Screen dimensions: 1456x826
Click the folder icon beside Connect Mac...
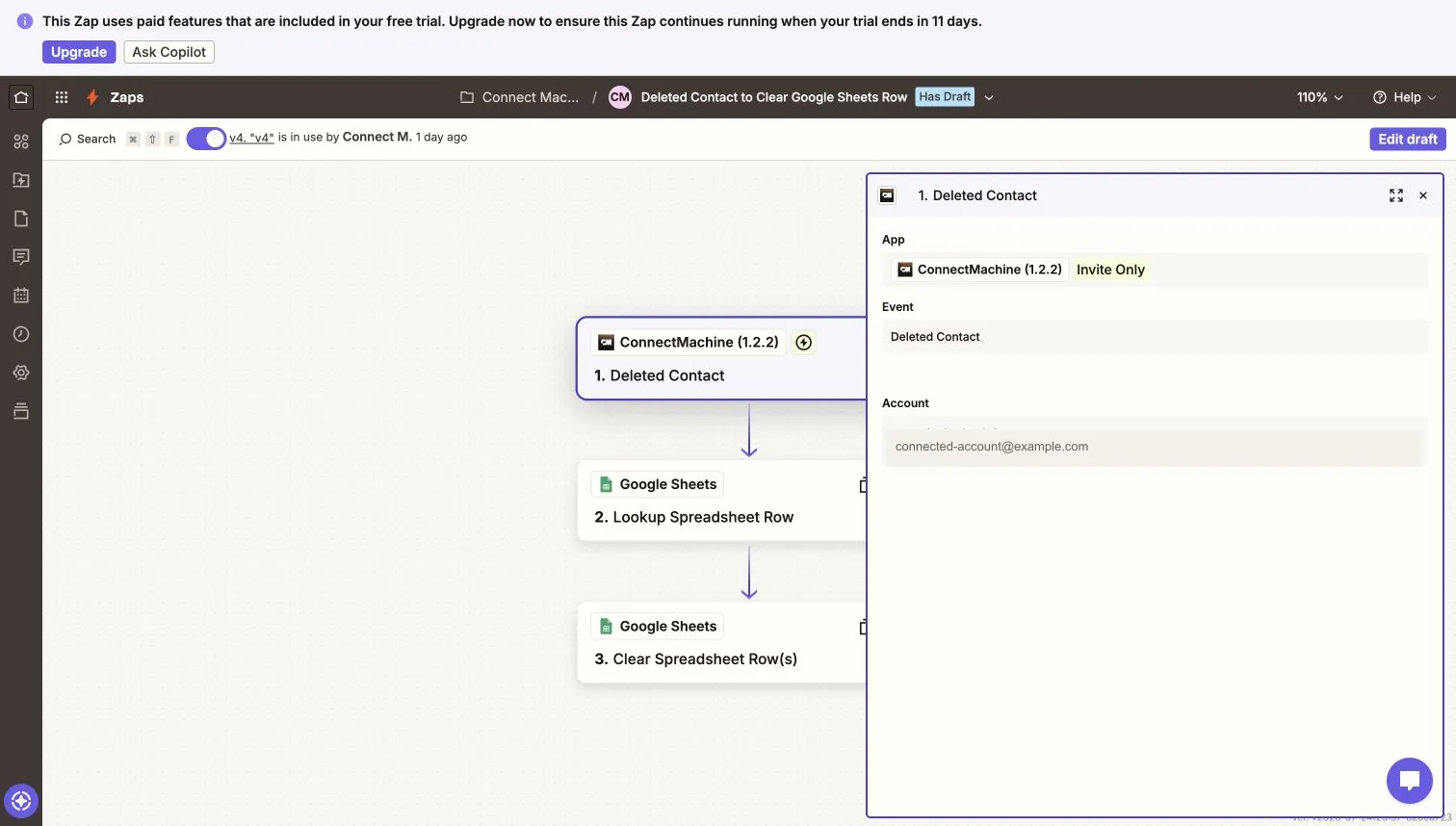coord(467,97)
